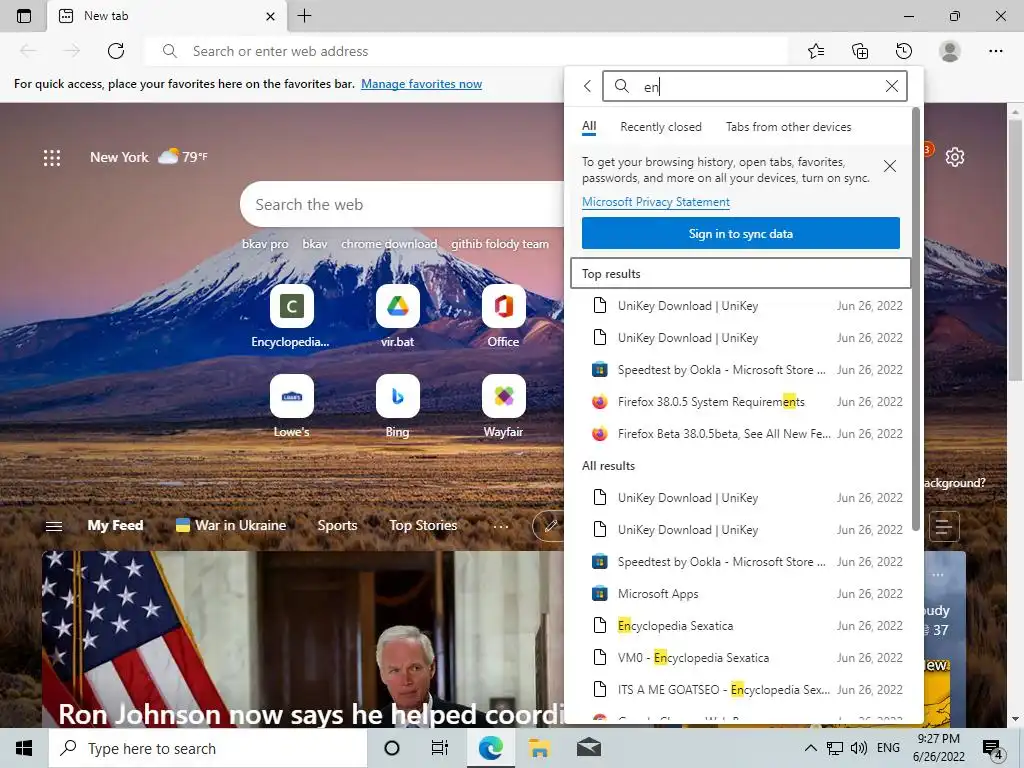The width and height of the screenshot is (1024, 768).
Task: Open Settings and more ellipsis menu
Action: pos(995,51)
